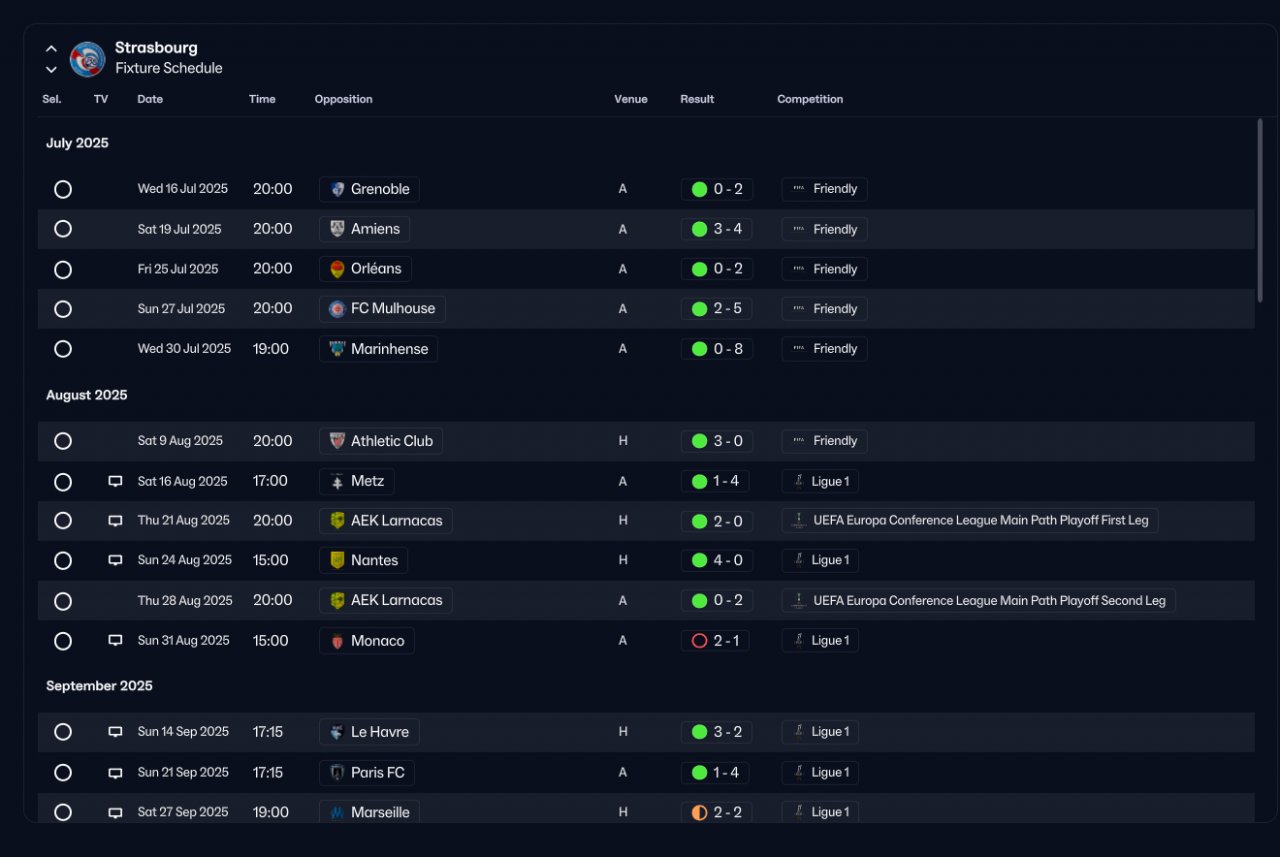Click the TV broadcast icon on the Le Havre row

click(x=115, y=732)
